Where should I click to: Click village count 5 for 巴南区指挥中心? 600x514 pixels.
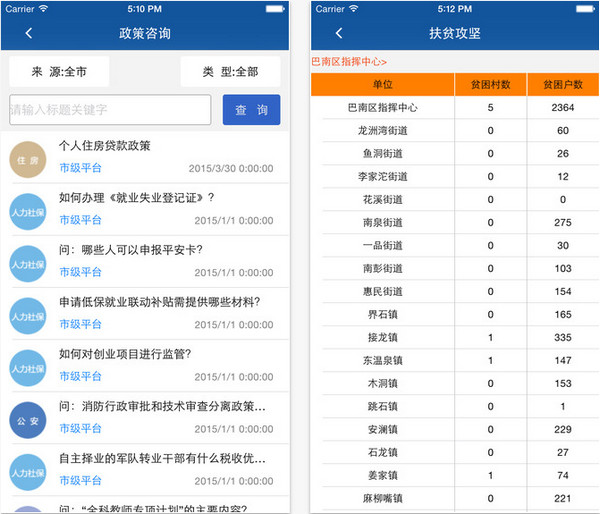click(x=491, y=108)
